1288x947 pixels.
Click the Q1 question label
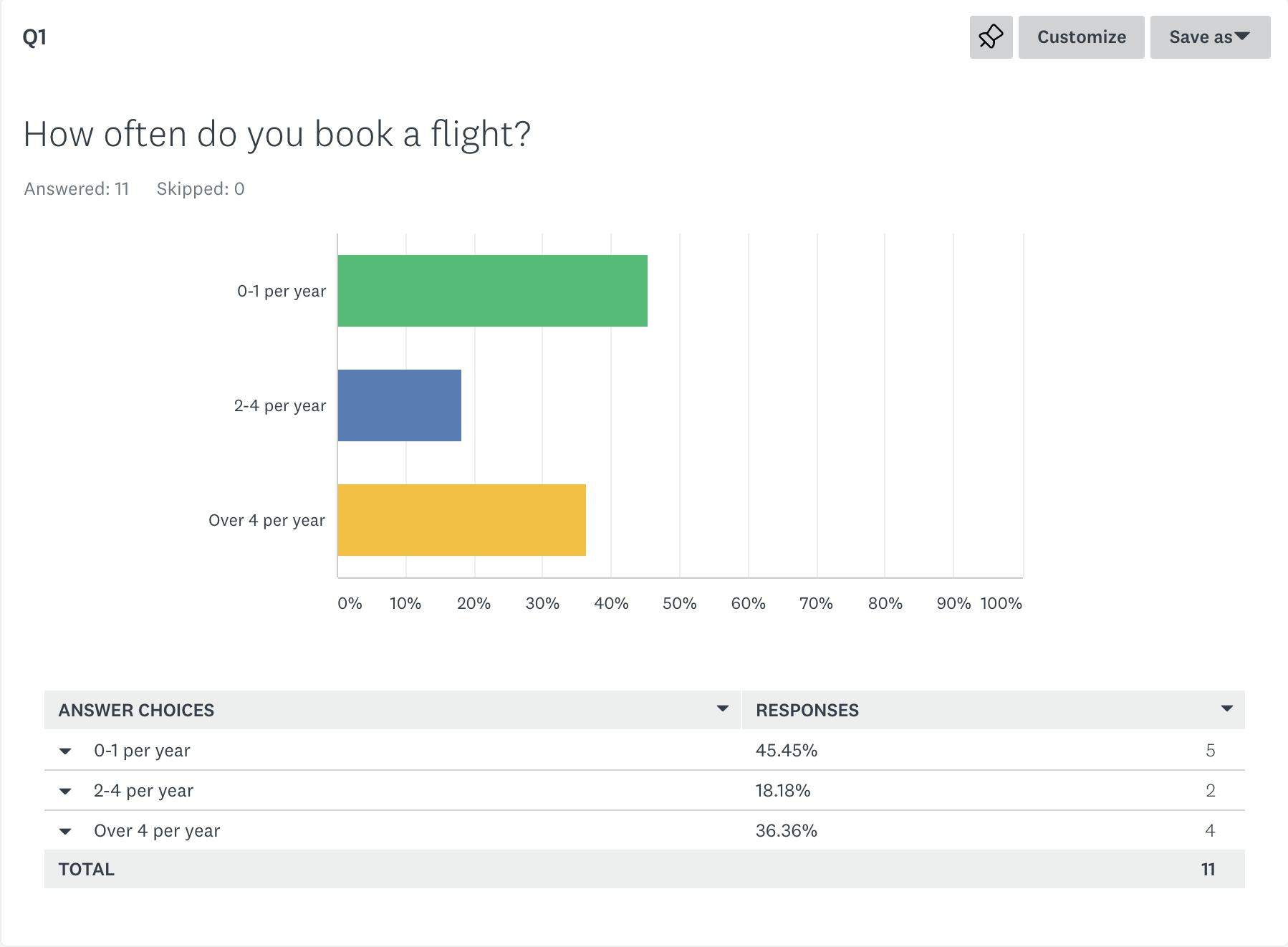coord(35,37)
